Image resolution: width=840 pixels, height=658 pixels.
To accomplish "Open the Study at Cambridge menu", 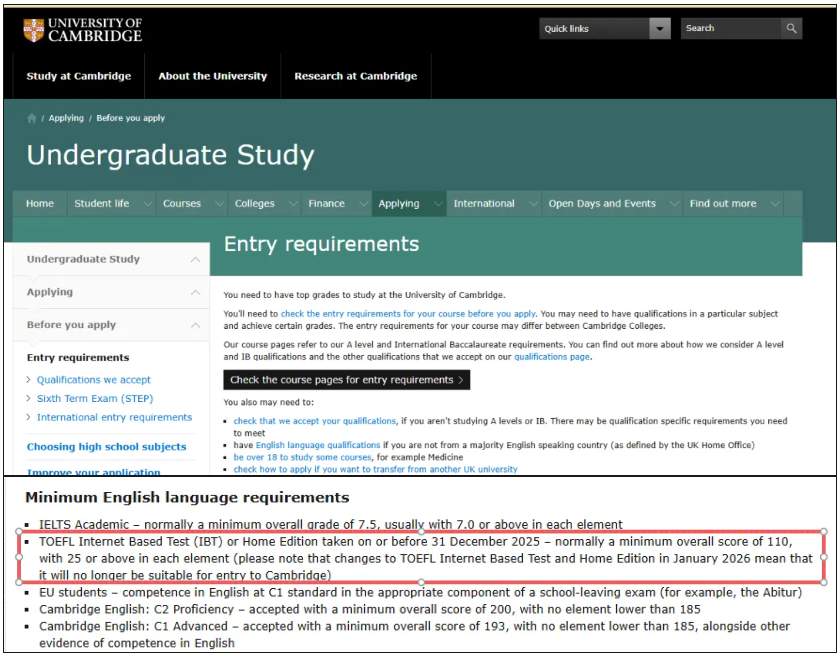I will [x=78, y=76].
